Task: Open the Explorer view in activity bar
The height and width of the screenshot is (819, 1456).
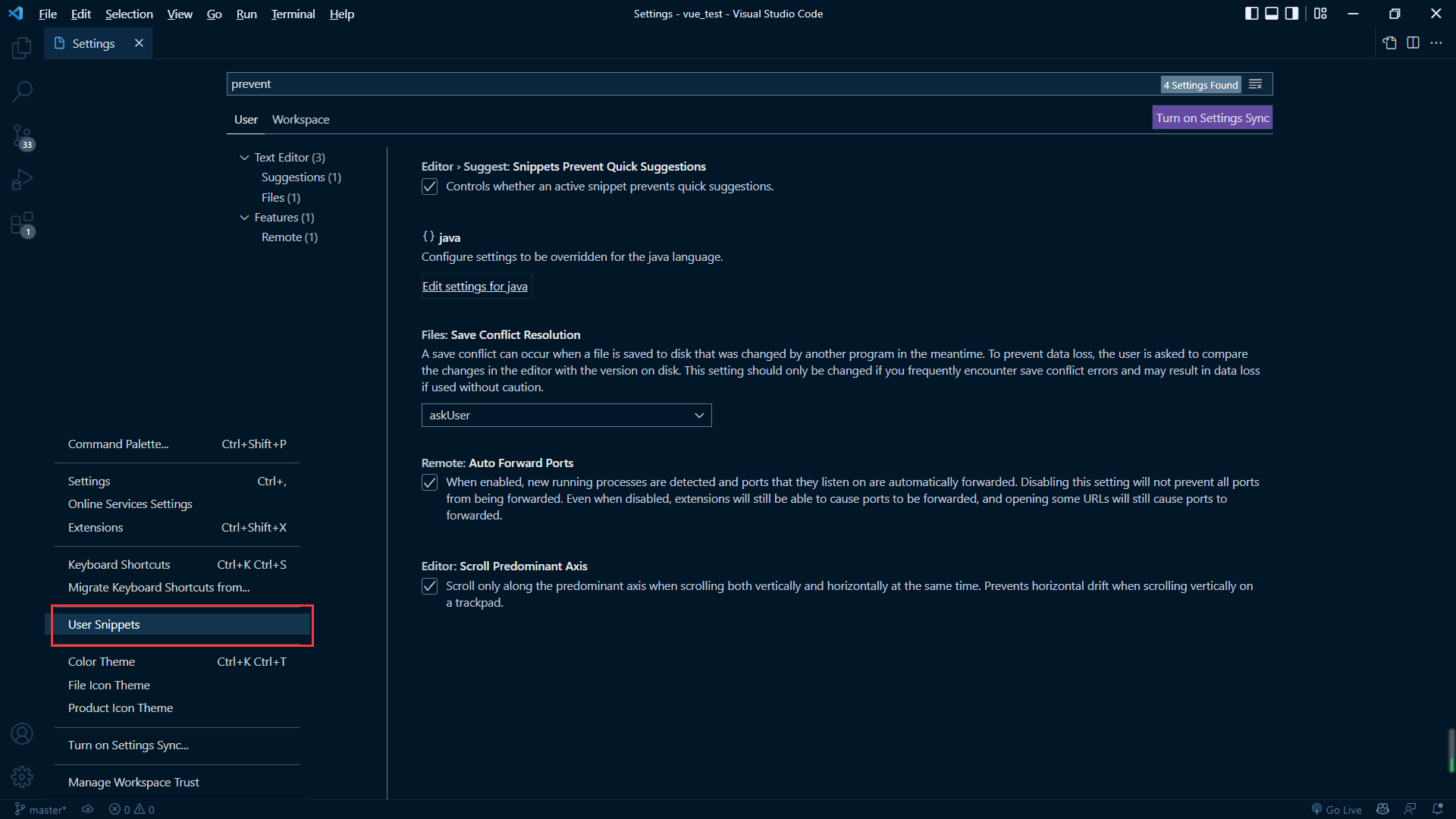Action: 22,48
